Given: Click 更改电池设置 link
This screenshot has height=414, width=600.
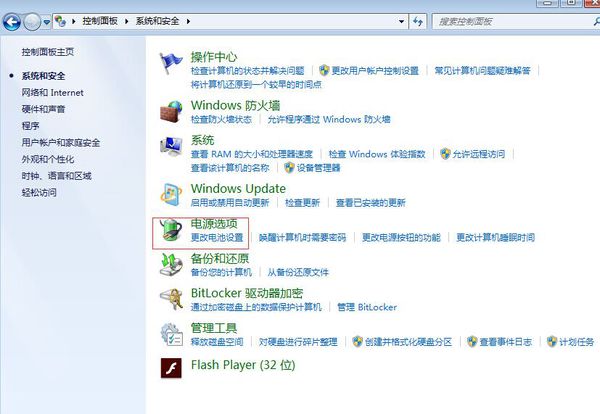Looking at the screenshot, I should [x=217, y=238].
